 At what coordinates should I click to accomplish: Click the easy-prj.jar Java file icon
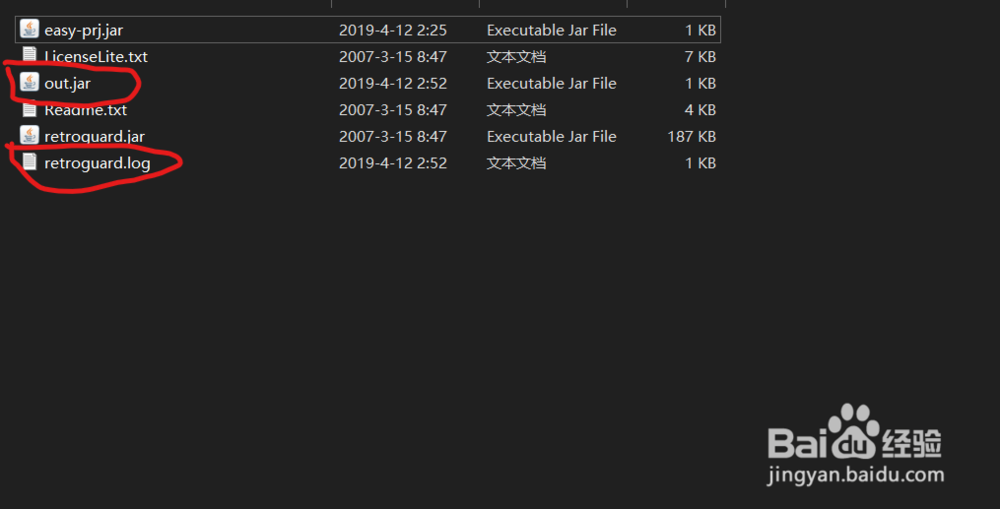click(x=30, y=30)
